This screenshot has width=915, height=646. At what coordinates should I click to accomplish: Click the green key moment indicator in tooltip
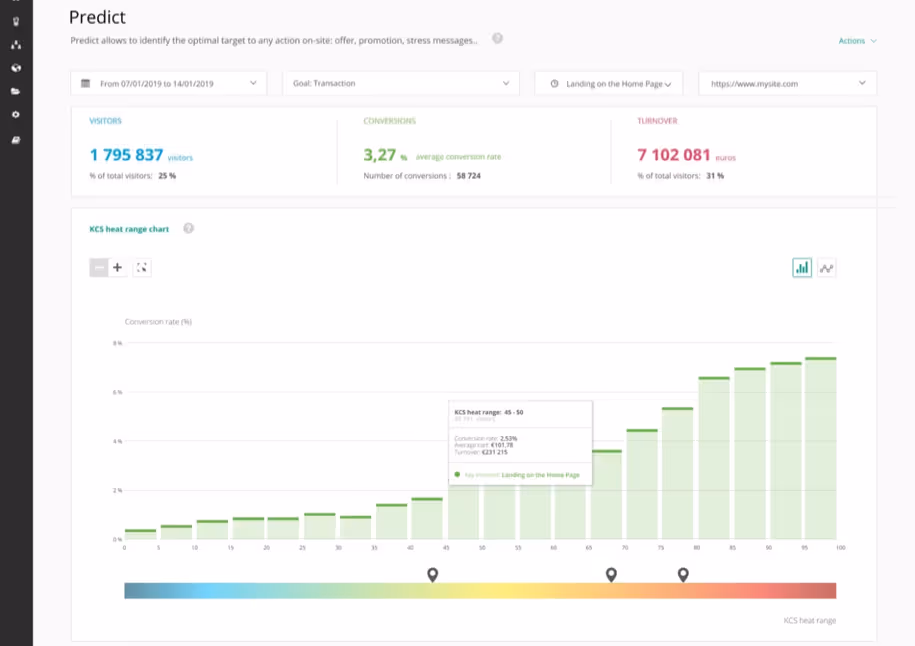click(459, 474)
